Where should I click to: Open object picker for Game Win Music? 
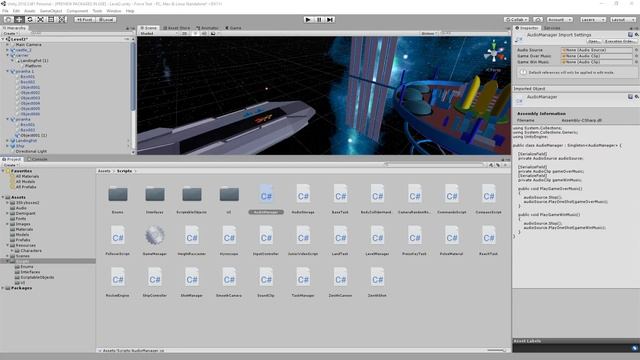[636, 62]
